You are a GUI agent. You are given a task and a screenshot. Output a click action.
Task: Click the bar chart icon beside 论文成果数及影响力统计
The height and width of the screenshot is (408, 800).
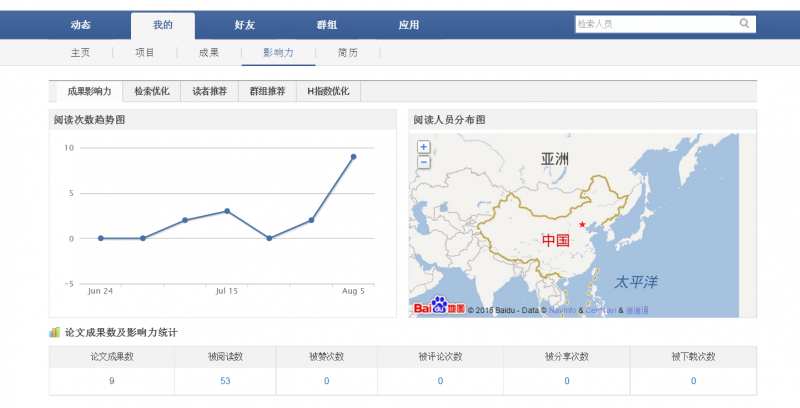pyautogui.click(x=54, y=333)
